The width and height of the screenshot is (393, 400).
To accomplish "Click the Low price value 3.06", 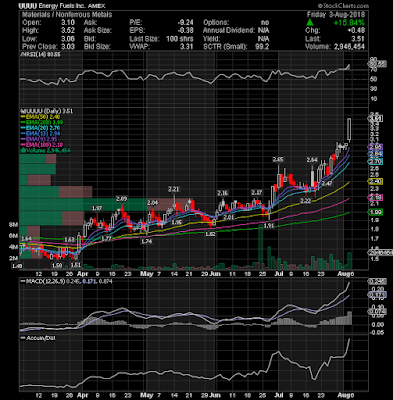I will click(68, 39).
